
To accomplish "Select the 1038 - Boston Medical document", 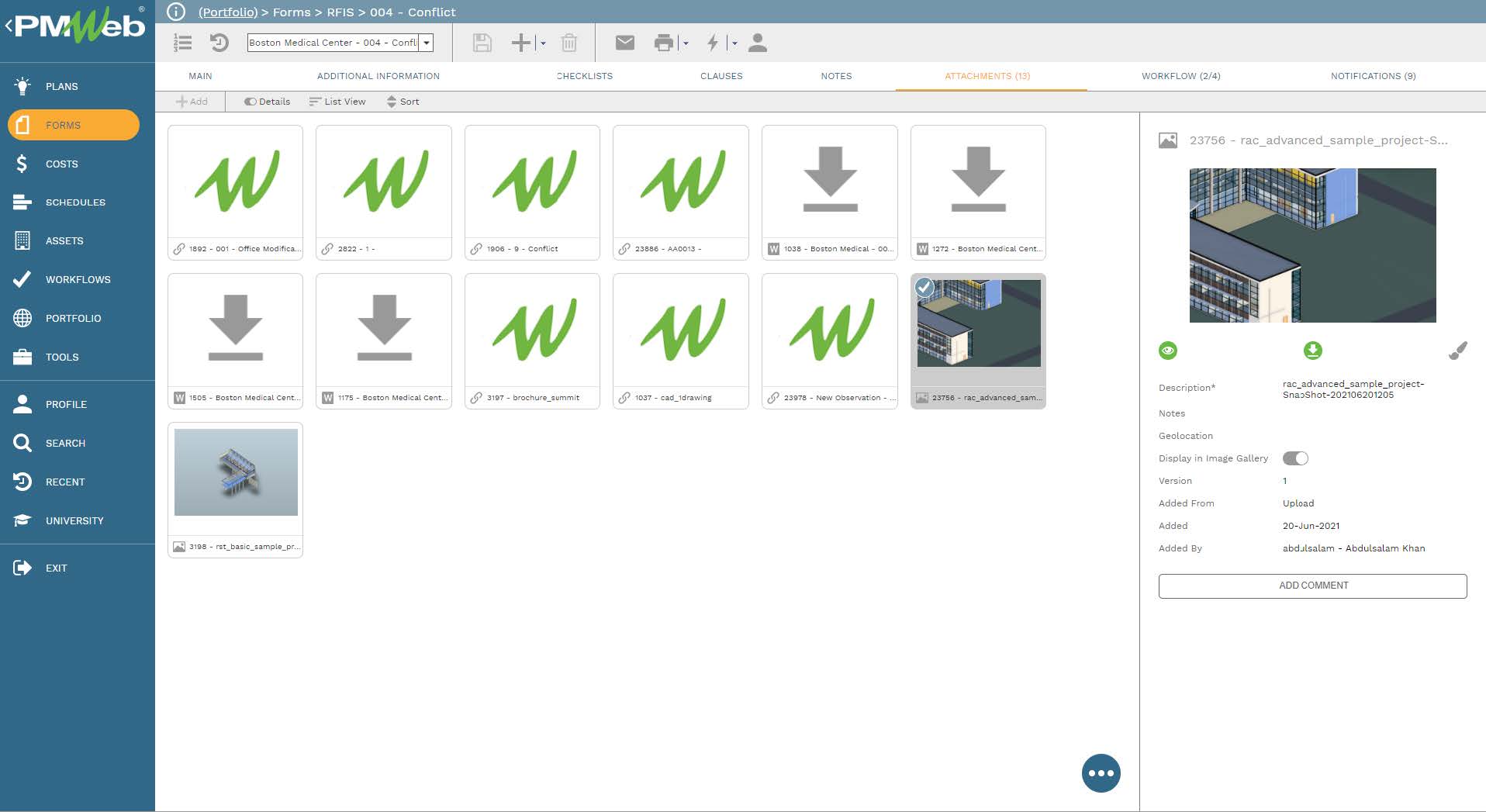I will tap(830, 192).
